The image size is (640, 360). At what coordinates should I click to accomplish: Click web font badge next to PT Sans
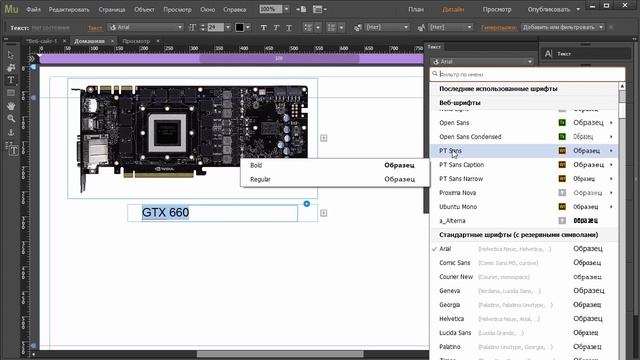point(562,151)
